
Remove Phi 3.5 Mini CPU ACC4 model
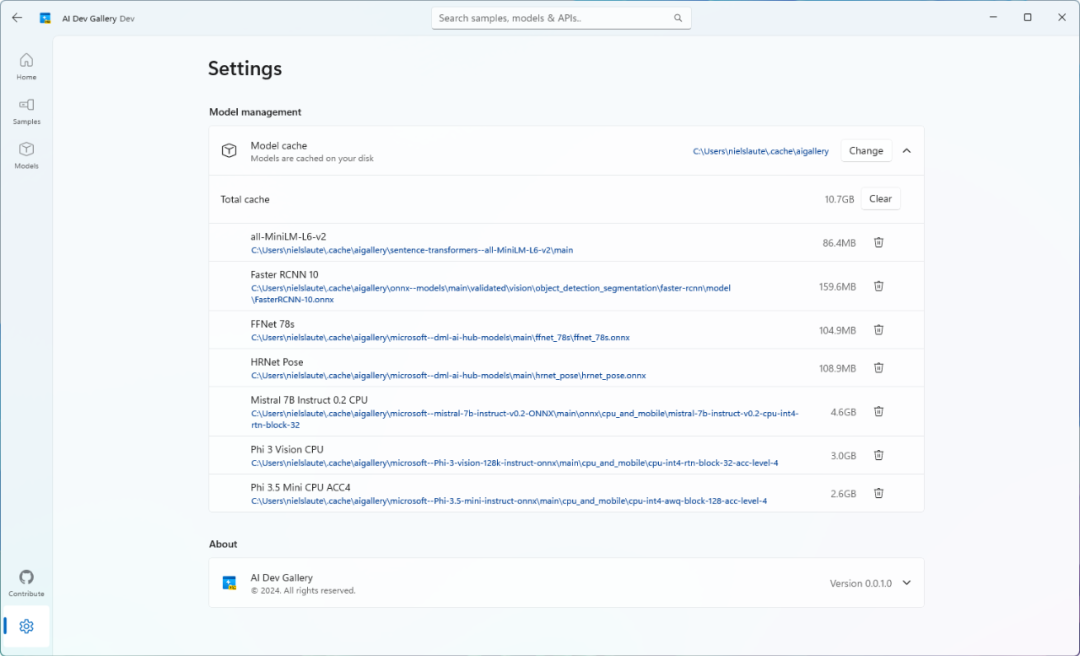coord(878,493)
